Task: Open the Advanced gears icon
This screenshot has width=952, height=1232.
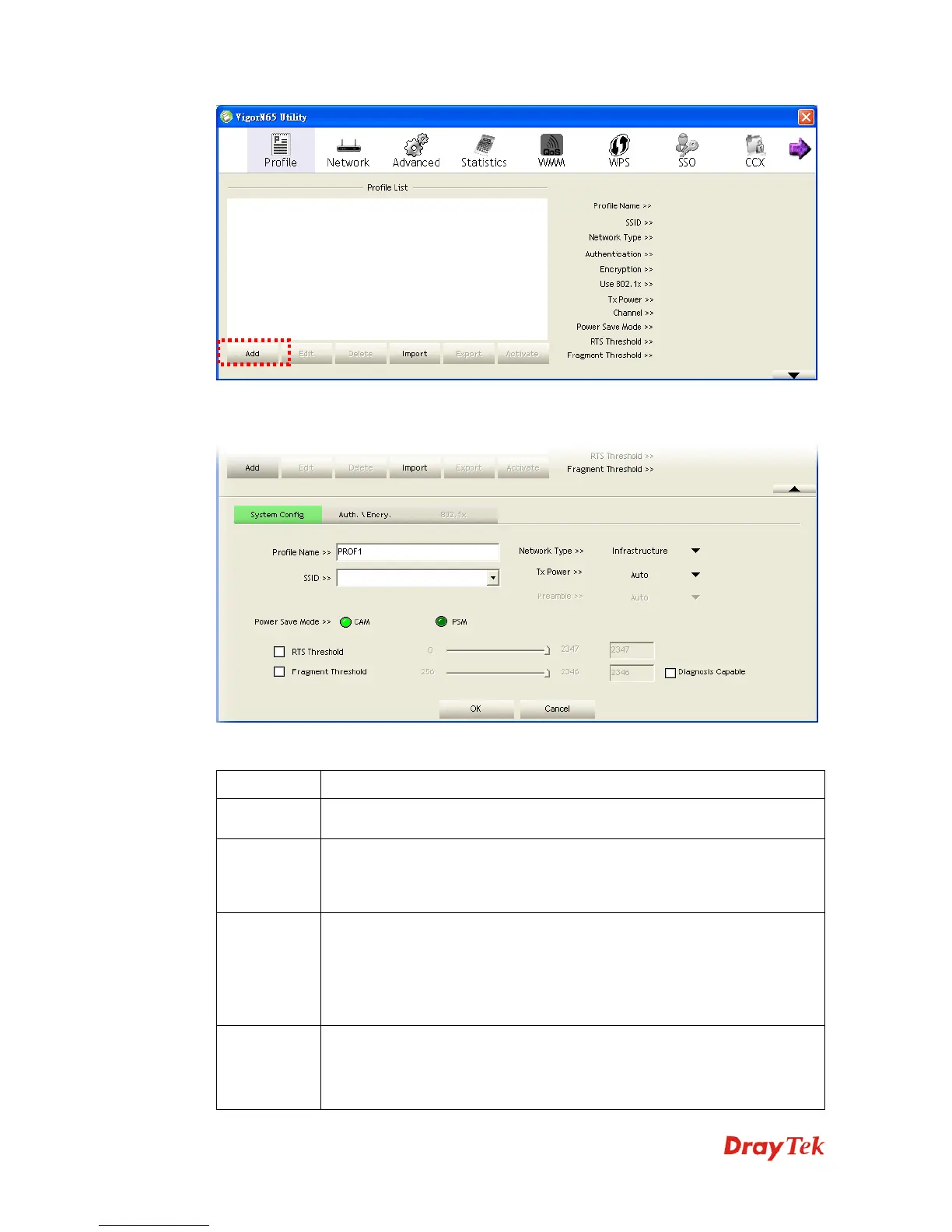Action: (x=416, y=150)
